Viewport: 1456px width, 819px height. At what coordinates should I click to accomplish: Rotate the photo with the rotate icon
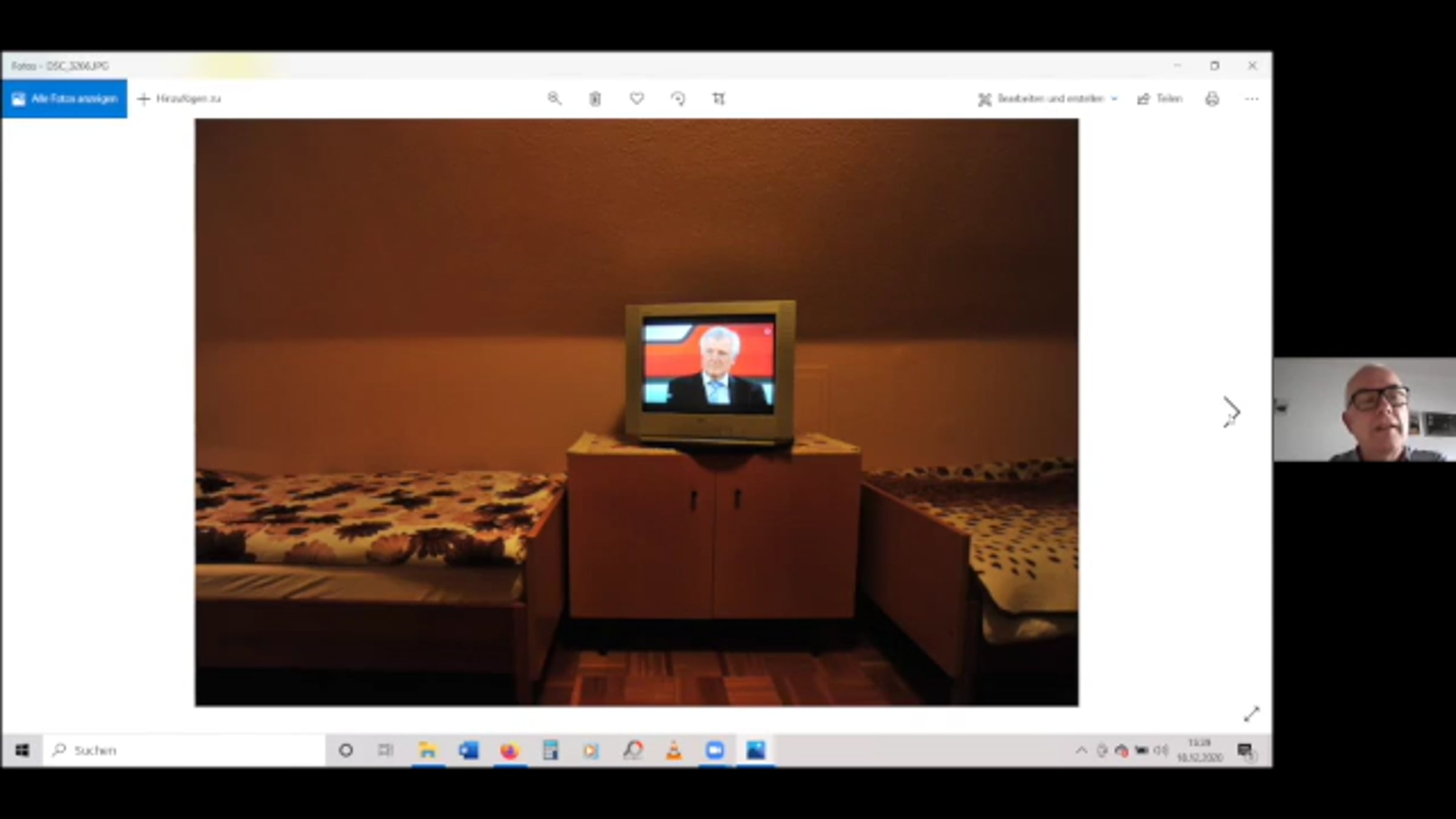(678, 99)
